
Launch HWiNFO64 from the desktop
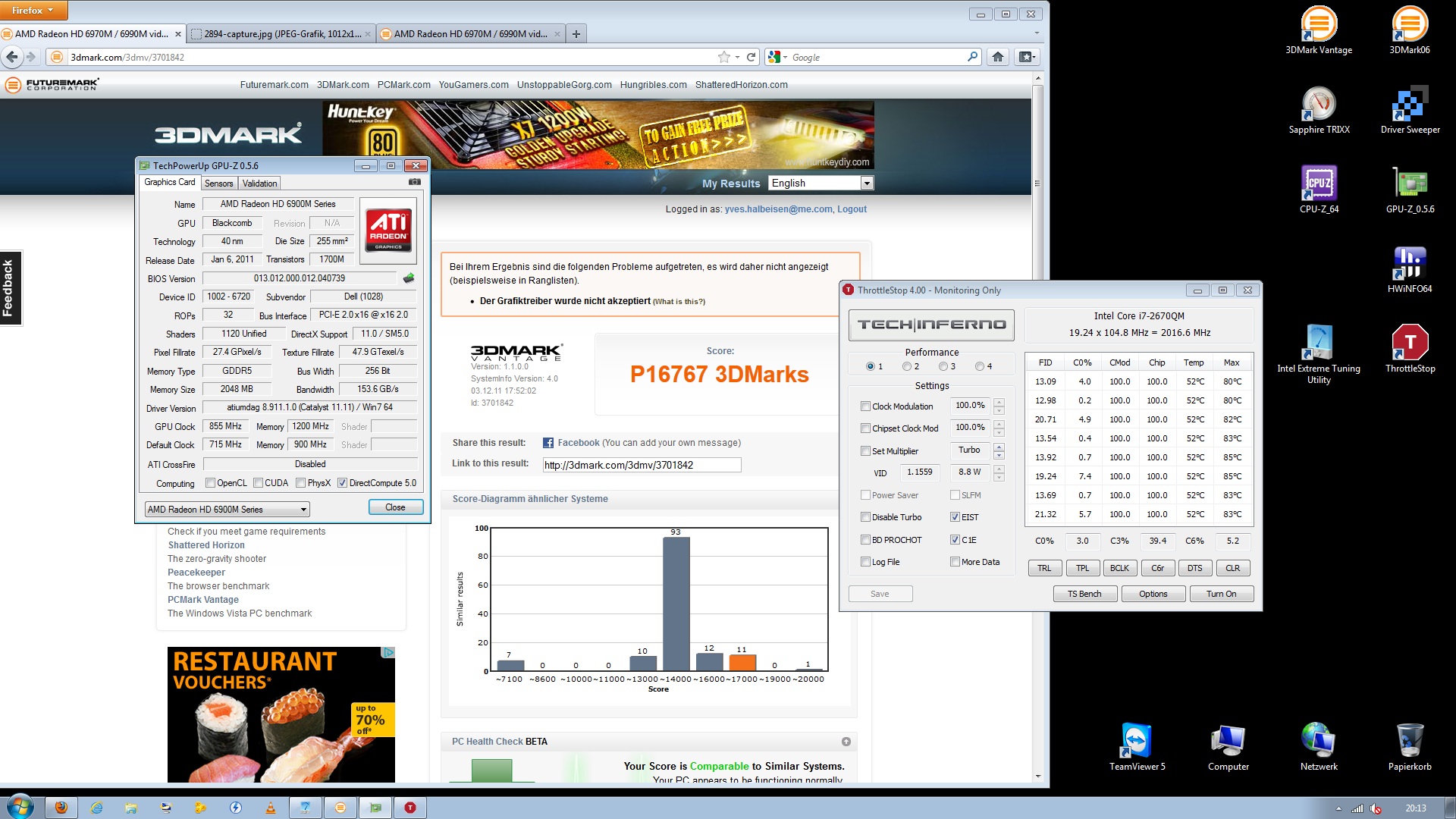[x=1410, y=269]
